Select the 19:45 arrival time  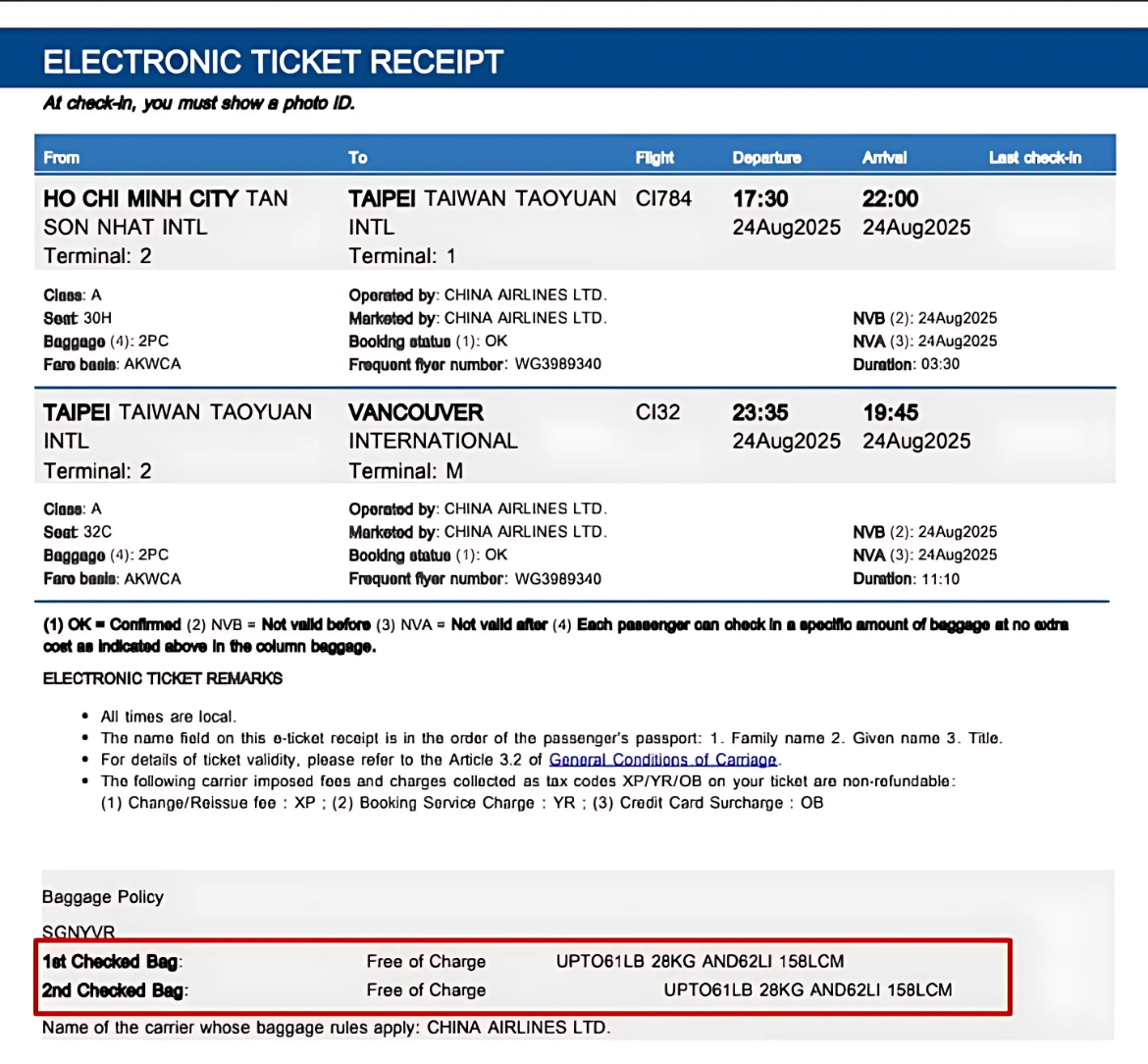pos(890,412)
